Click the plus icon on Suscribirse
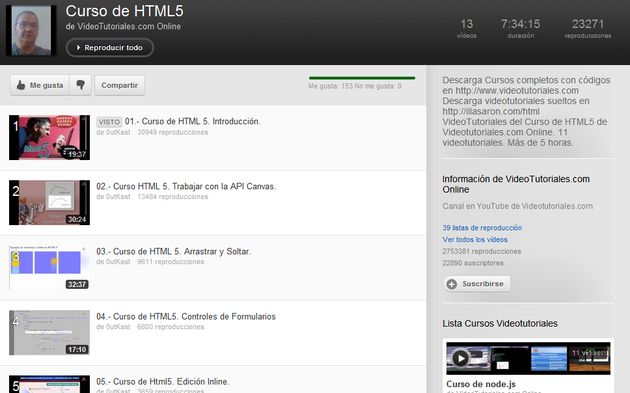Viewport: 630px width, 393px height. [452, 284]
